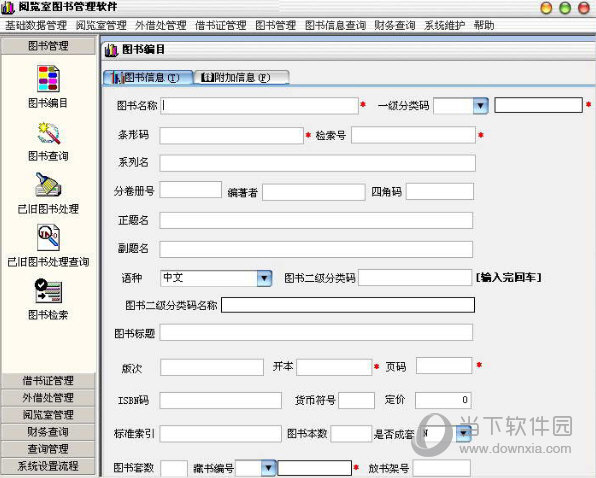Switch to the 附加信息 (F) tab

point(242,78)
